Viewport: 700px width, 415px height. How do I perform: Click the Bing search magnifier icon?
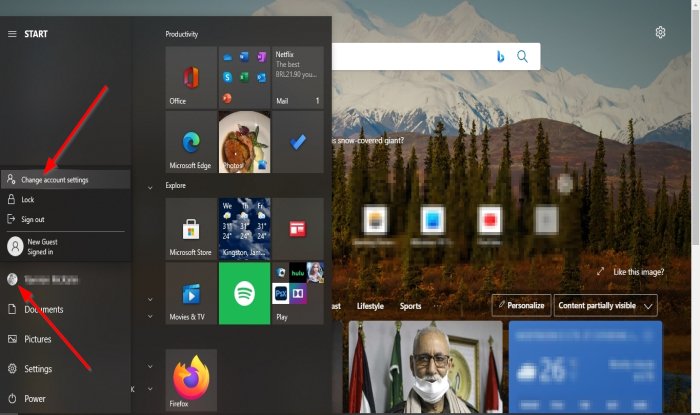(x=522, y=57)
